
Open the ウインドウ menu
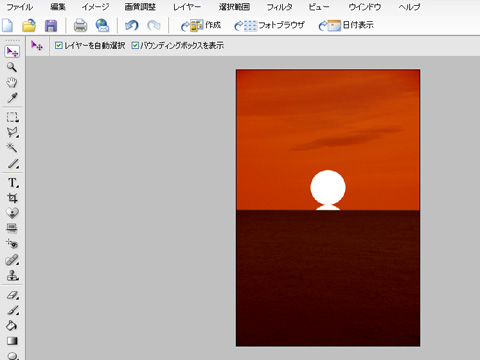coord(364,7)
